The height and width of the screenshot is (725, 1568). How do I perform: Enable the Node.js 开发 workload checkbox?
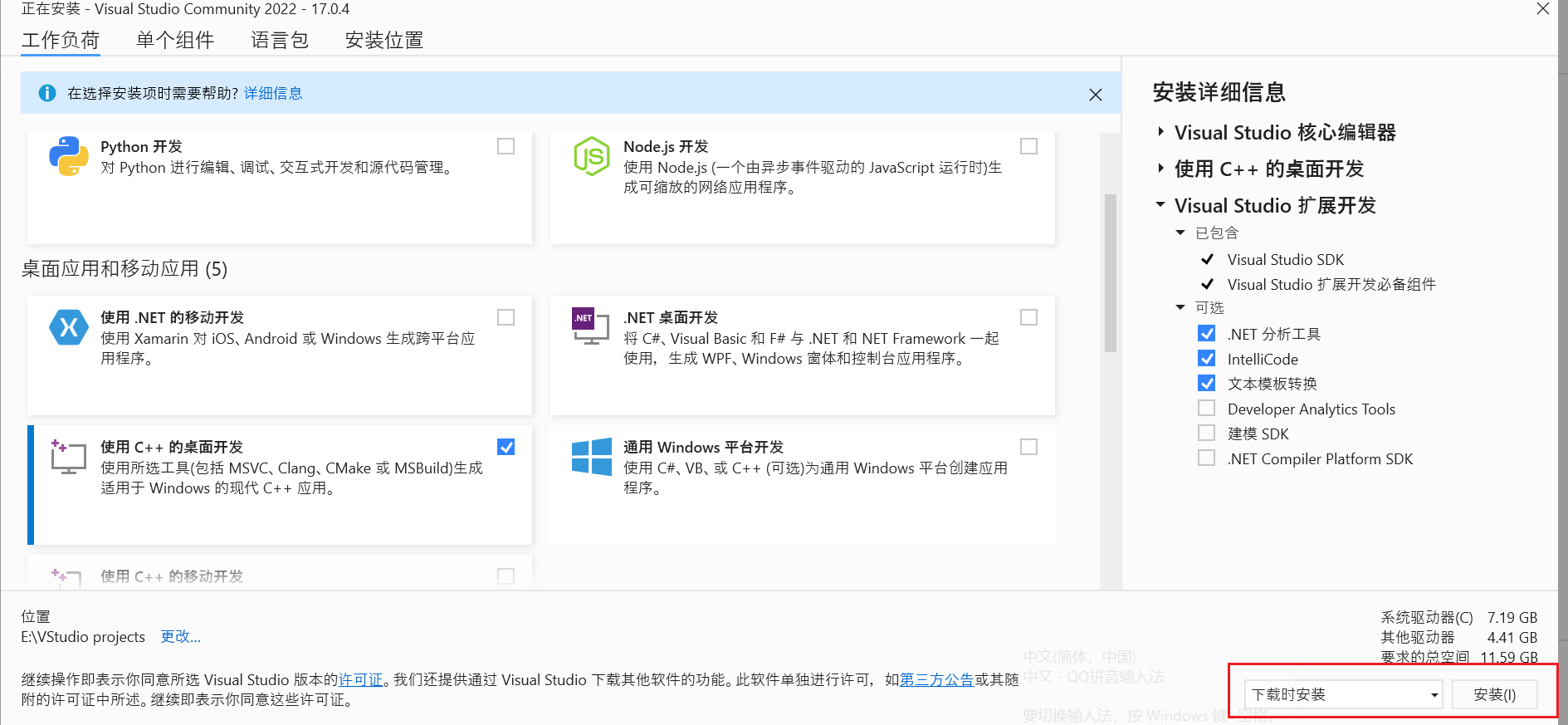coord(1028,146)
